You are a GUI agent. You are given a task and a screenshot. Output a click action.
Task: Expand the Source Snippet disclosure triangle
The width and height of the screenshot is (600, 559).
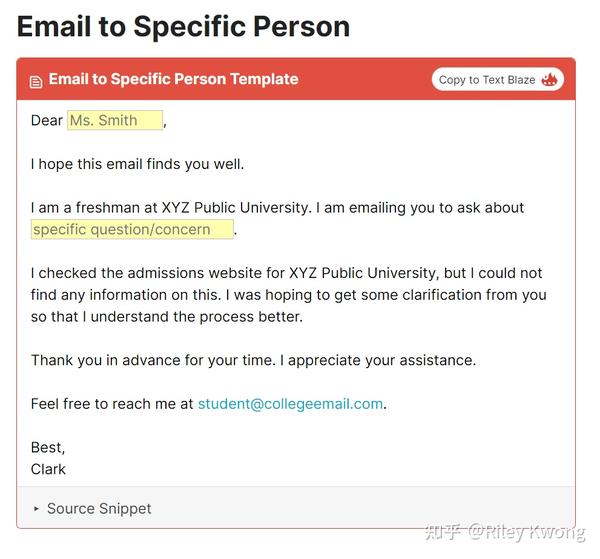coord(36,509)
